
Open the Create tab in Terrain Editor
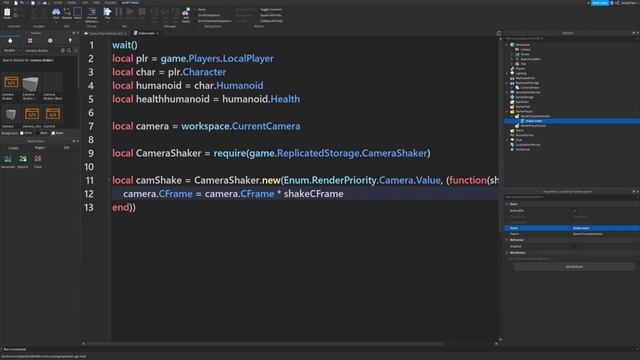13,148
